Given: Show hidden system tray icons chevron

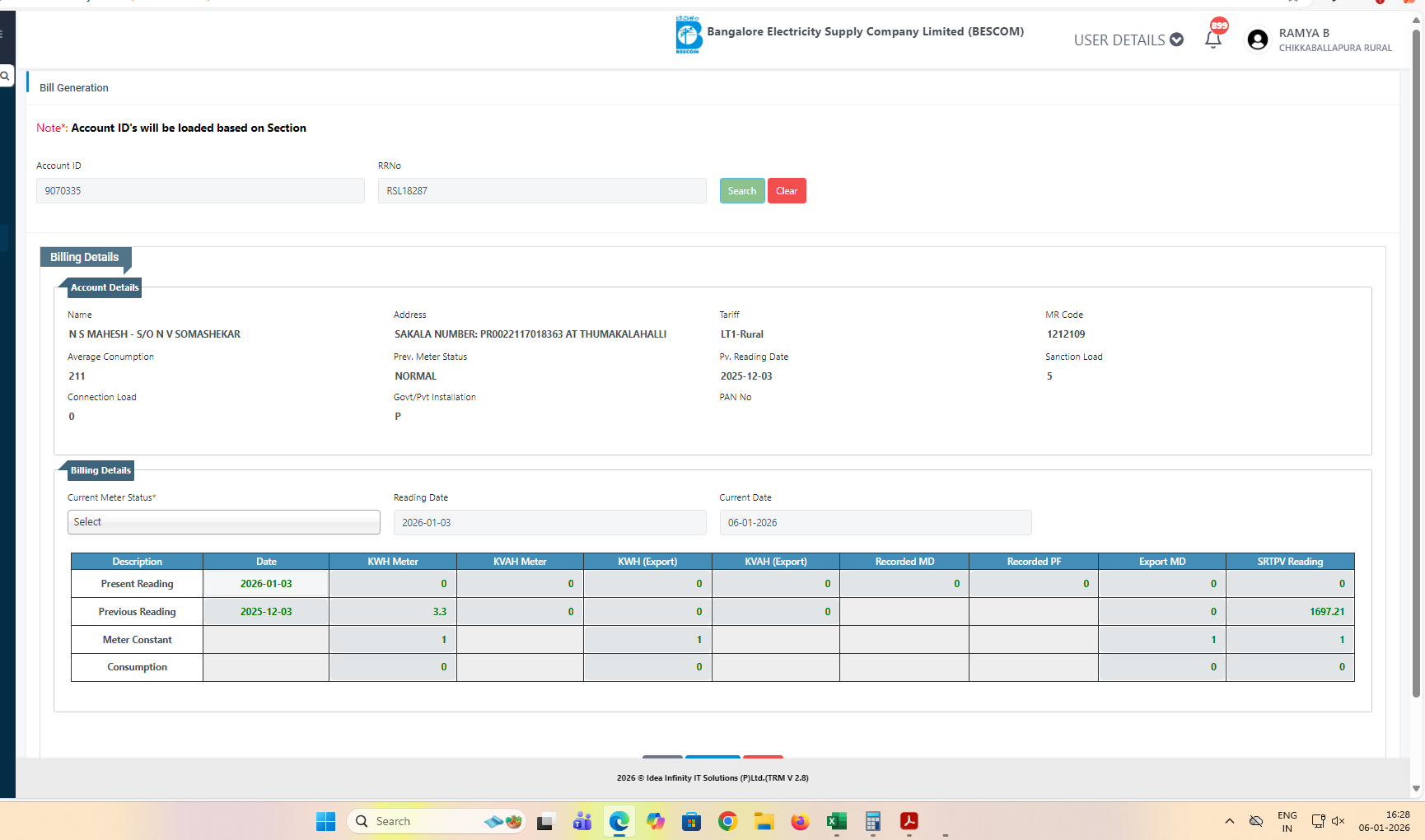Looking at the screenshot, I should tap(1229, 821).
